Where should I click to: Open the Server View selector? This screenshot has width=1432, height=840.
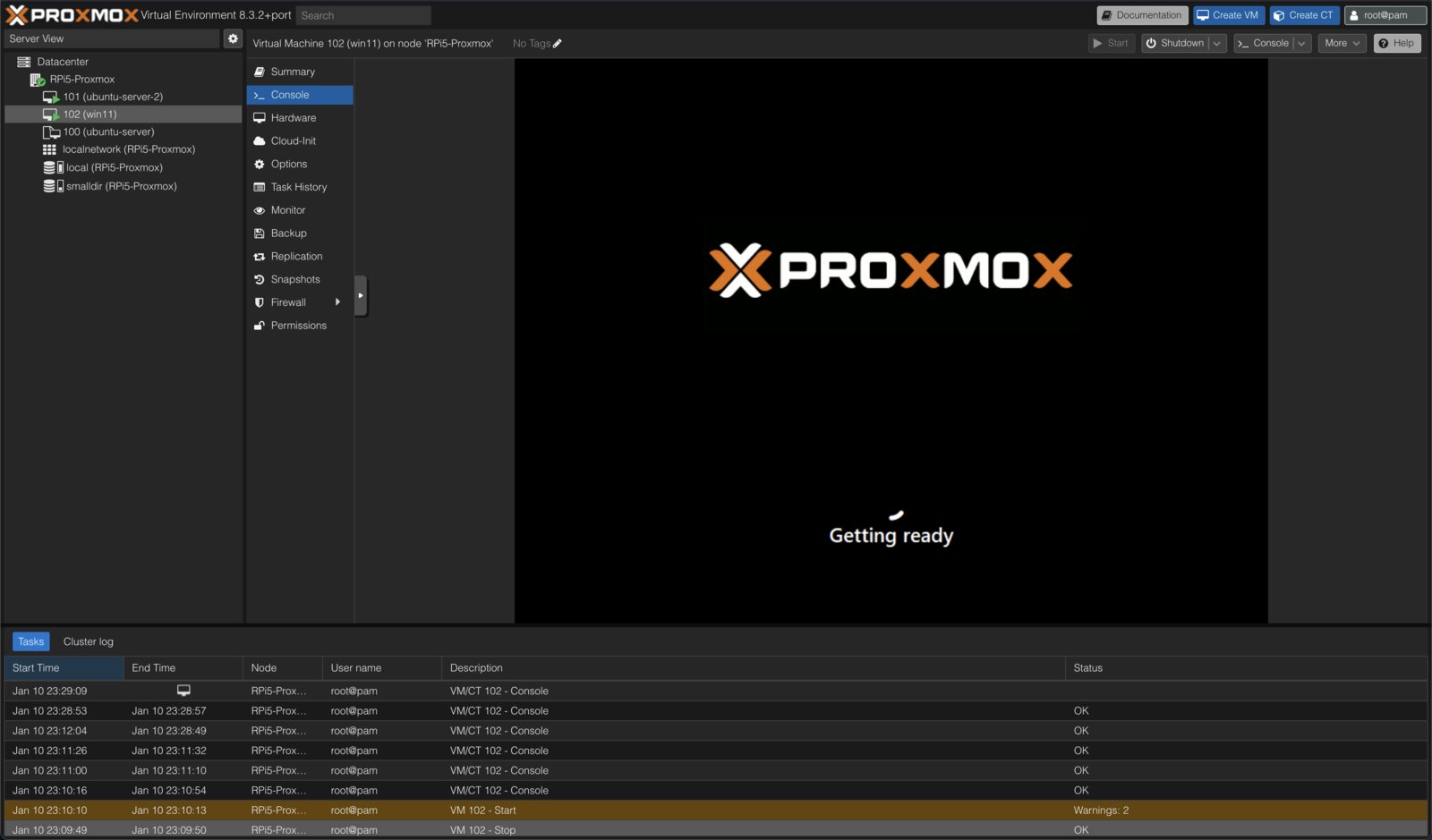click(111, 38)
